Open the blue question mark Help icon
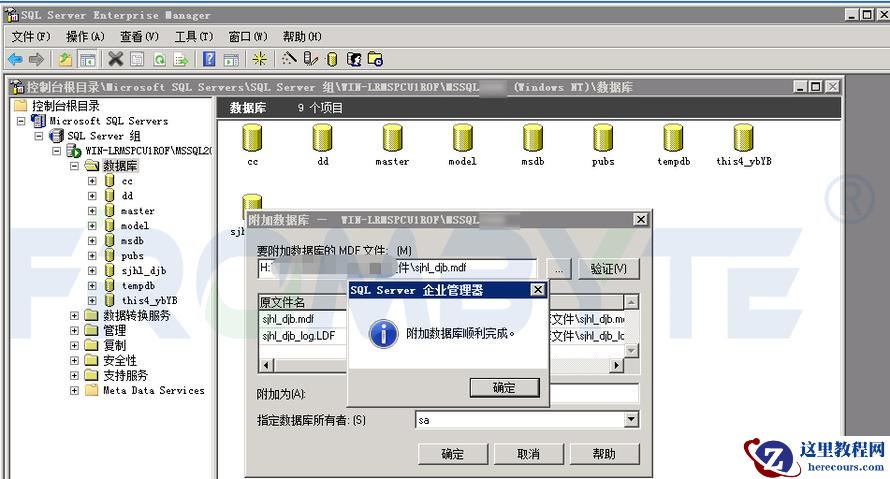 point(209,59)
